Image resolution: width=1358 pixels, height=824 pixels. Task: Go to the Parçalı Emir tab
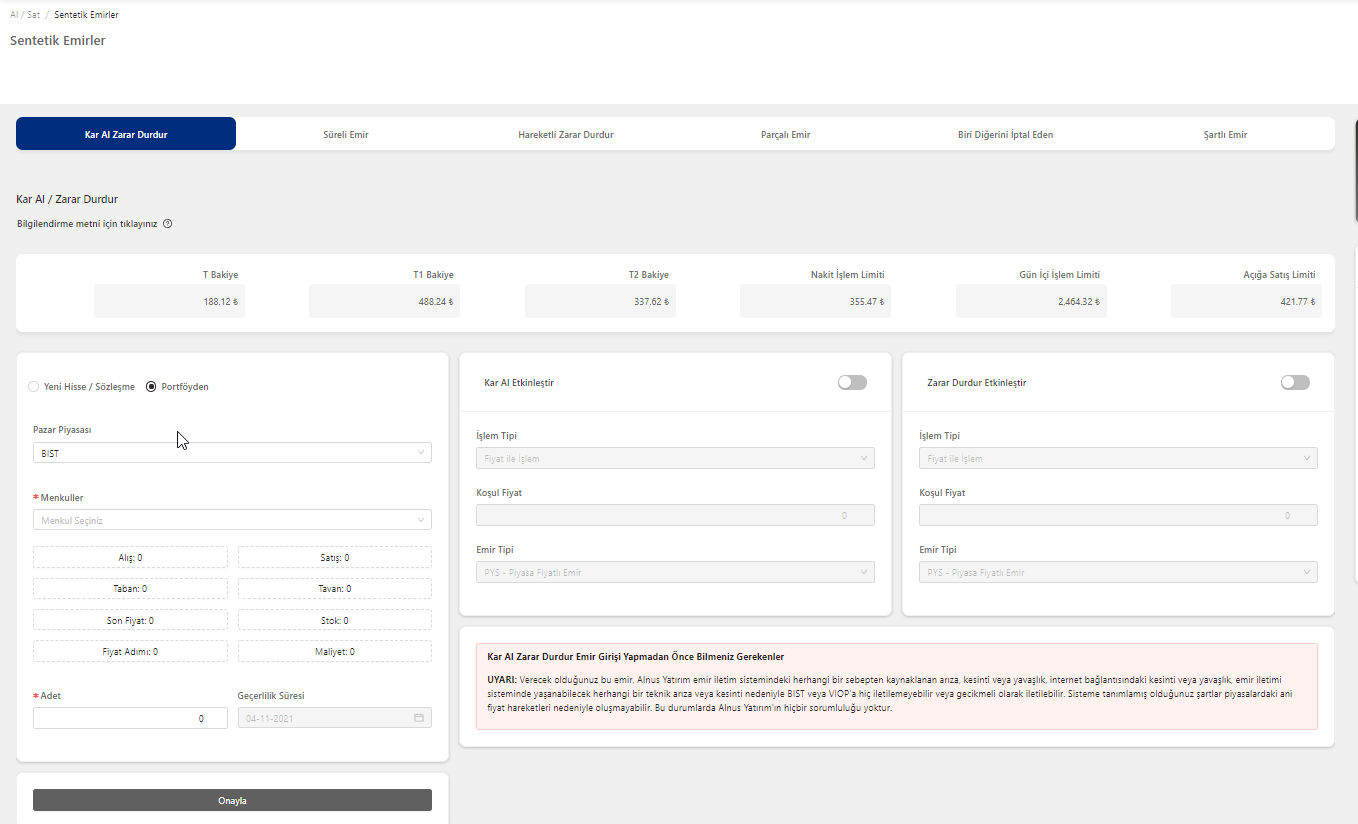[785, 135]
